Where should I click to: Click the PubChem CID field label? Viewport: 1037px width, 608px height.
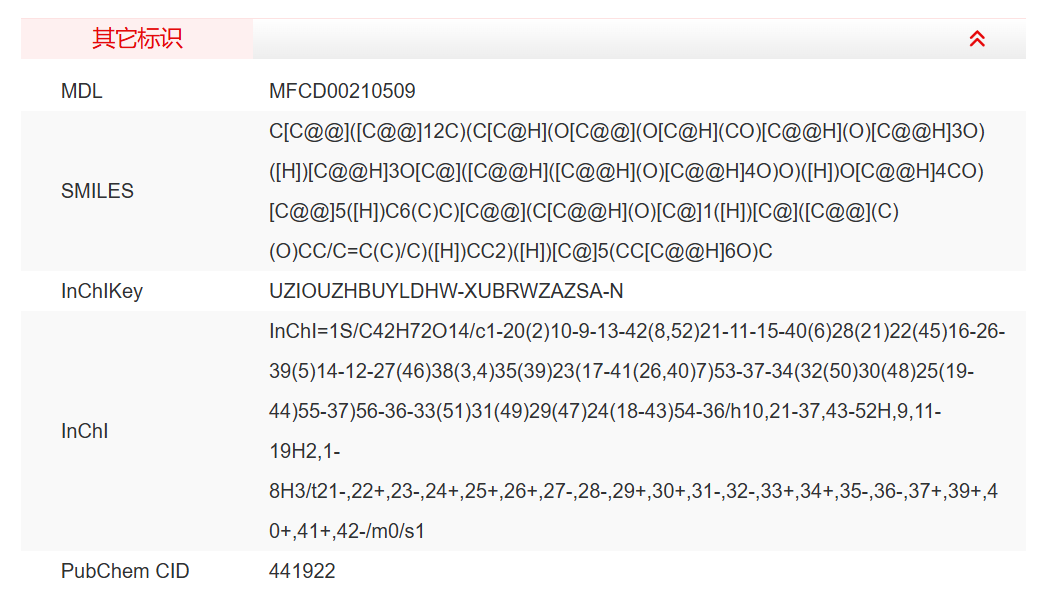[x=125, y=571]
